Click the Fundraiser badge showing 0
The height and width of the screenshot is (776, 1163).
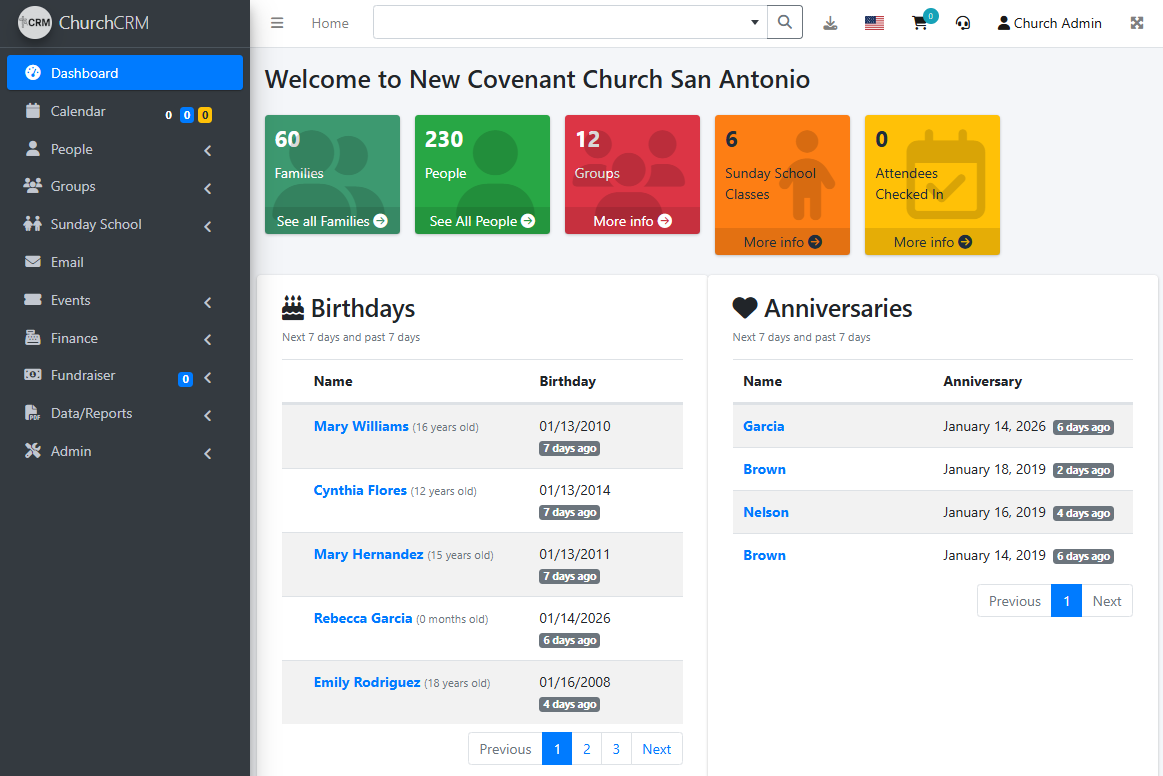click(x=185, y=378)
